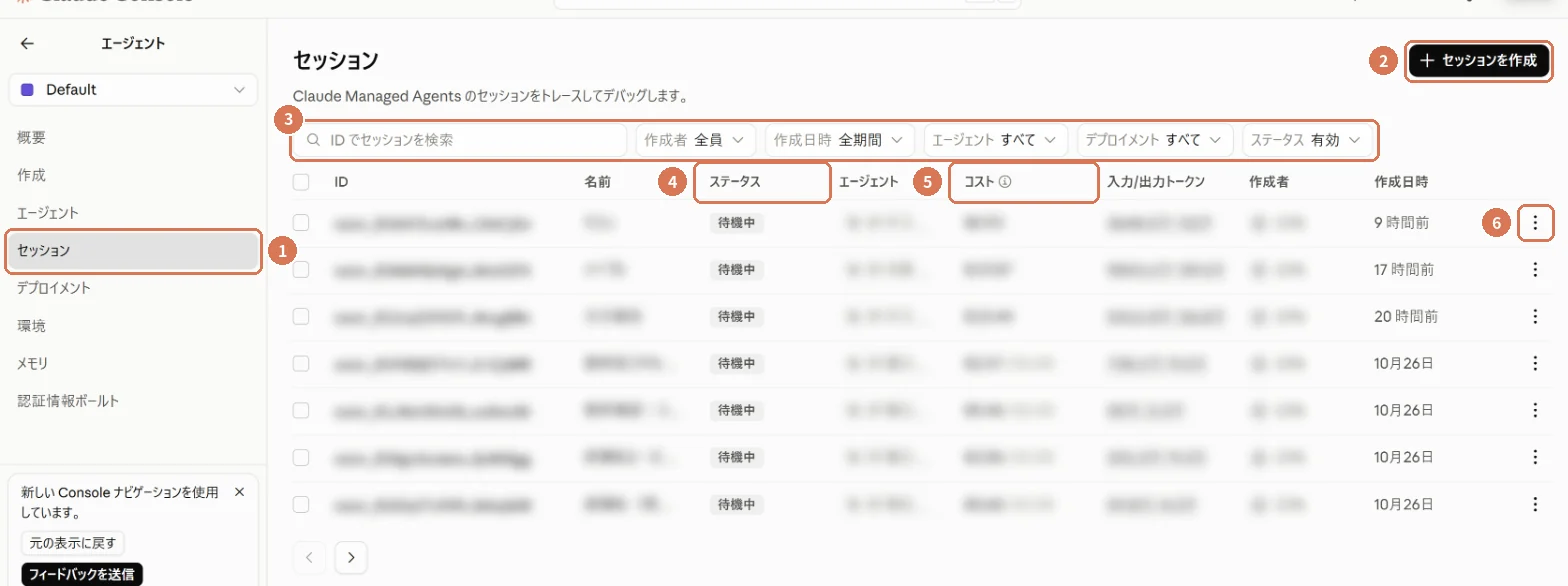This screenshot has width=1568, height=586.
Task: Click the back arrow beside エージェント
Action: pos(27,44)
